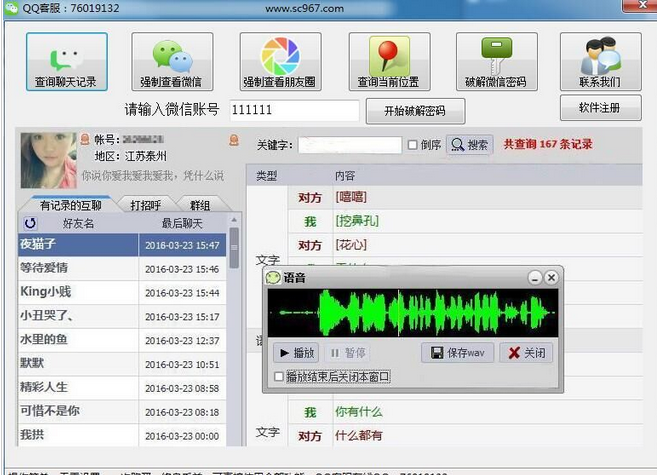The image size is (657, 475).
Task: Switch to the 群组 tab
Action: (x=200, y=205)
